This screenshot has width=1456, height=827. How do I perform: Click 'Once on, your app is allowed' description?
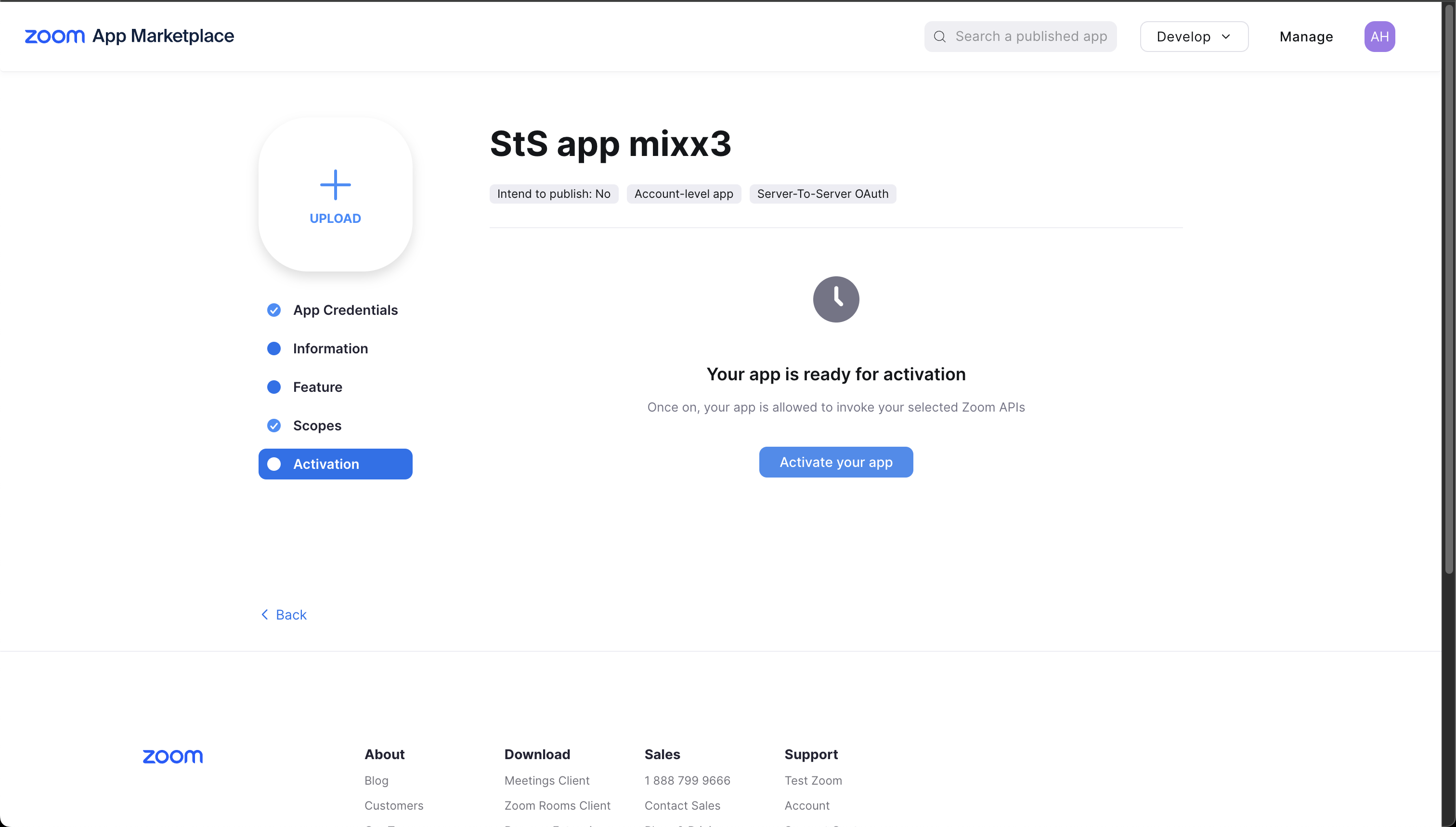tap(836, 407)
